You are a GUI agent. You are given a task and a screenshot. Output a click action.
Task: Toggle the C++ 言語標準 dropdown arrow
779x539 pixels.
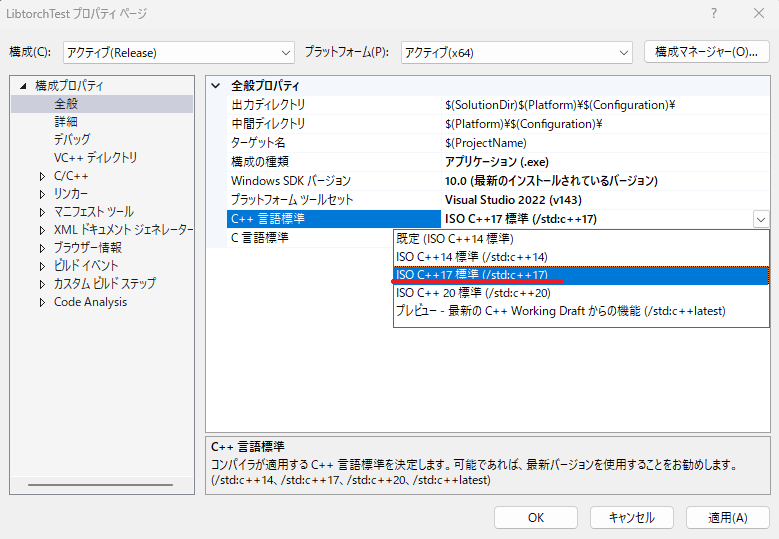[761, 220]
